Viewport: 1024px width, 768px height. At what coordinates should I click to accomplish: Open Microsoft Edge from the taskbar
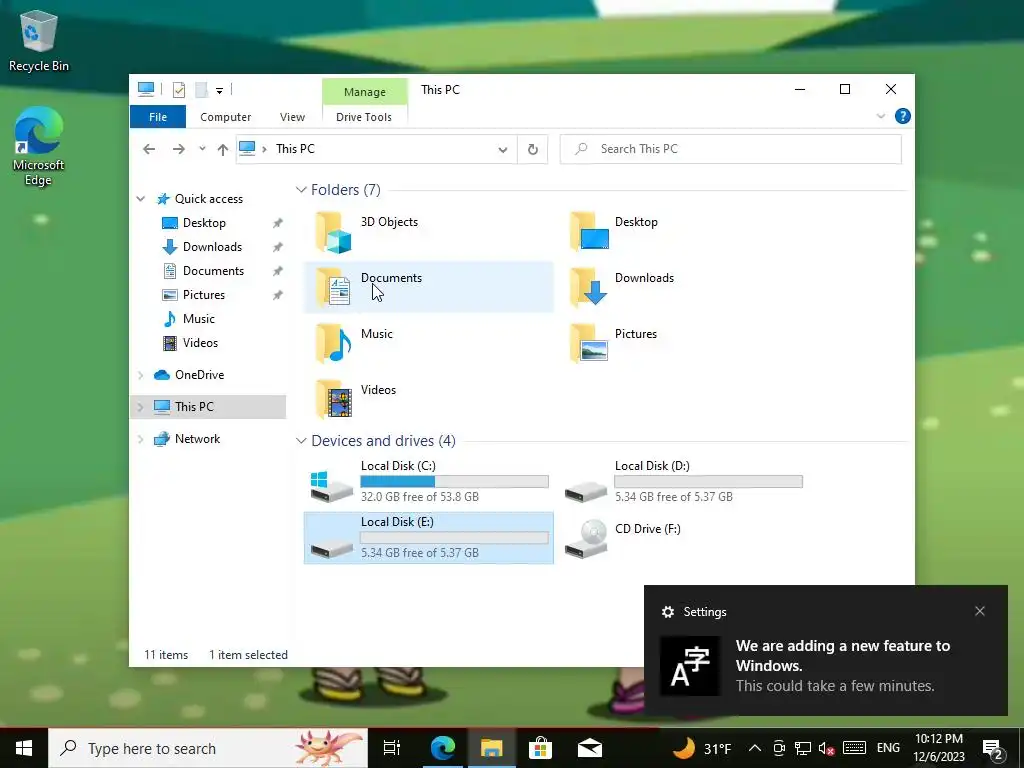coord(442,748)
